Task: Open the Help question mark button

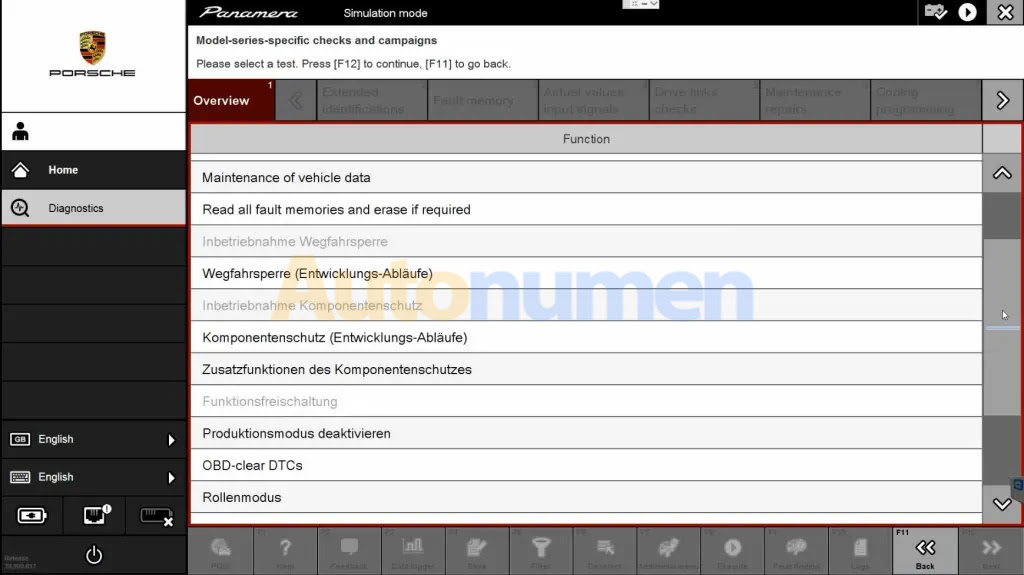Action: pyautogui.click(x=285, y=551)
